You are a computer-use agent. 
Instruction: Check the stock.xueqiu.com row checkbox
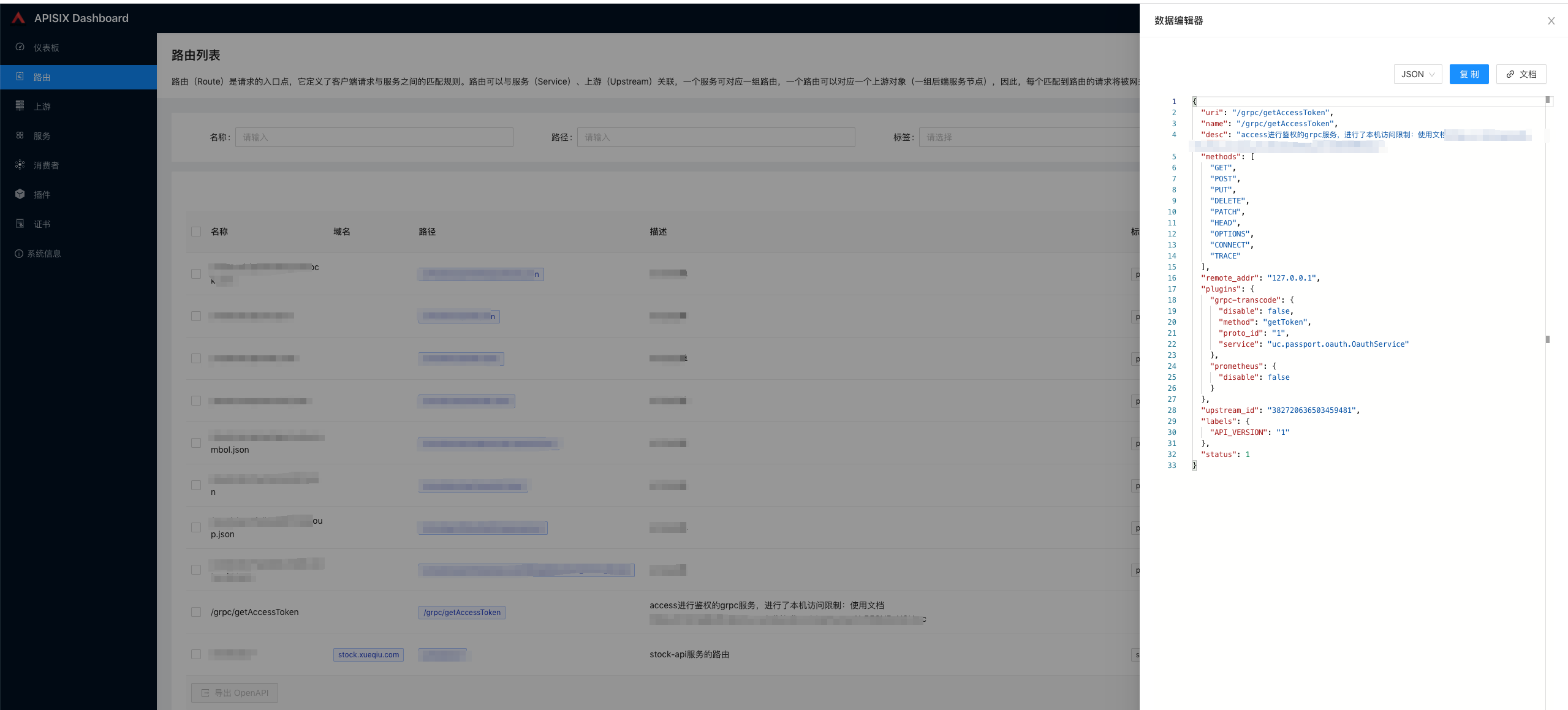[x=196, y=654]
